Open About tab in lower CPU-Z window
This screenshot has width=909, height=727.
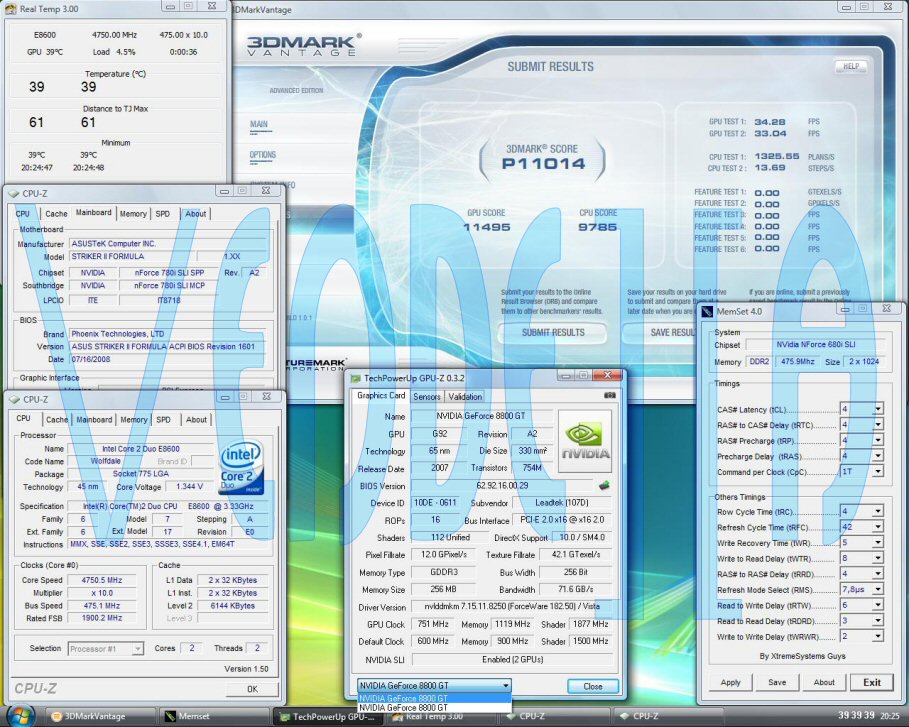click(x=196, y=419)
